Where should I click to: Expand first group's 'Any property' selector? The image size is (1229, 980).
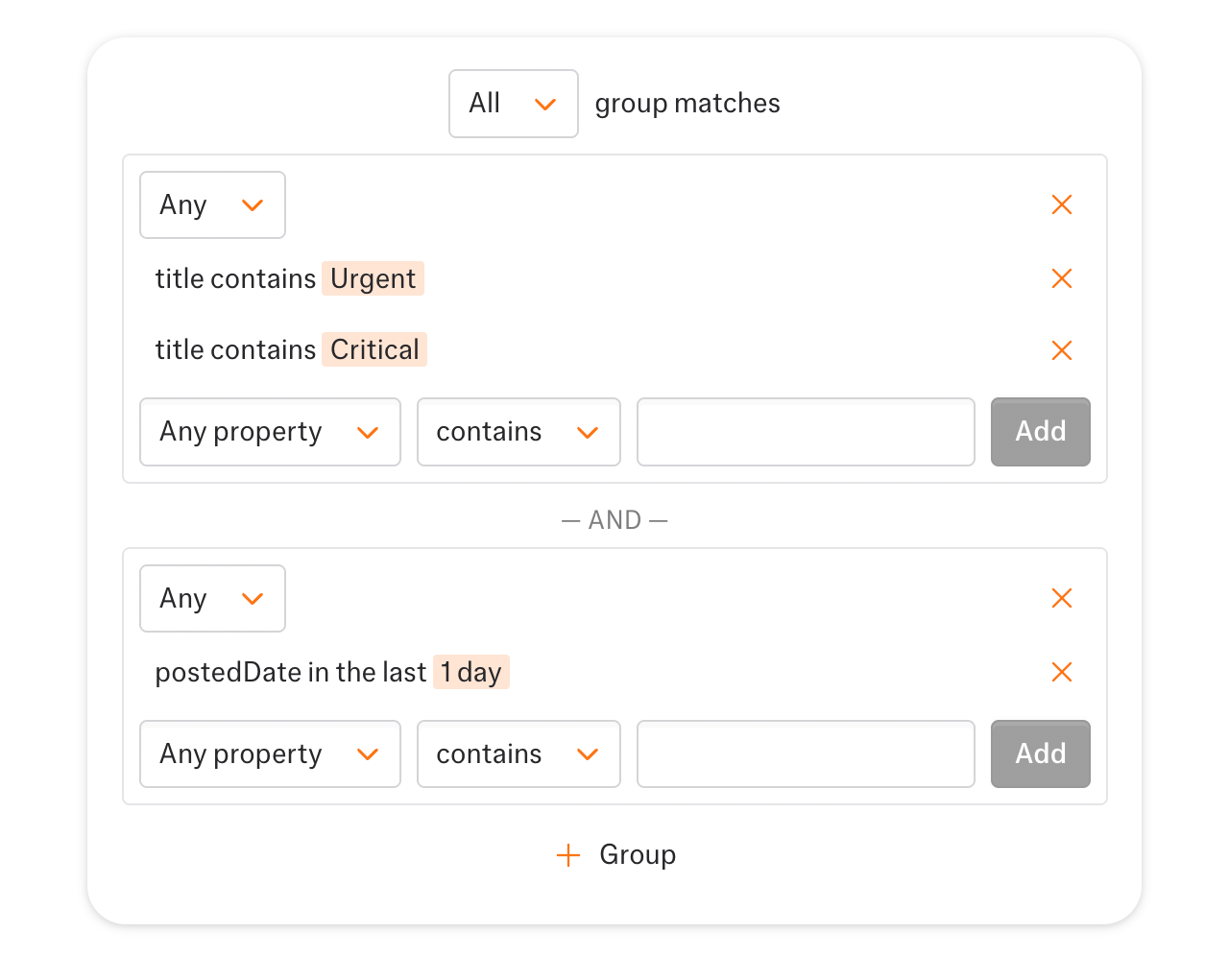[270, 432]
